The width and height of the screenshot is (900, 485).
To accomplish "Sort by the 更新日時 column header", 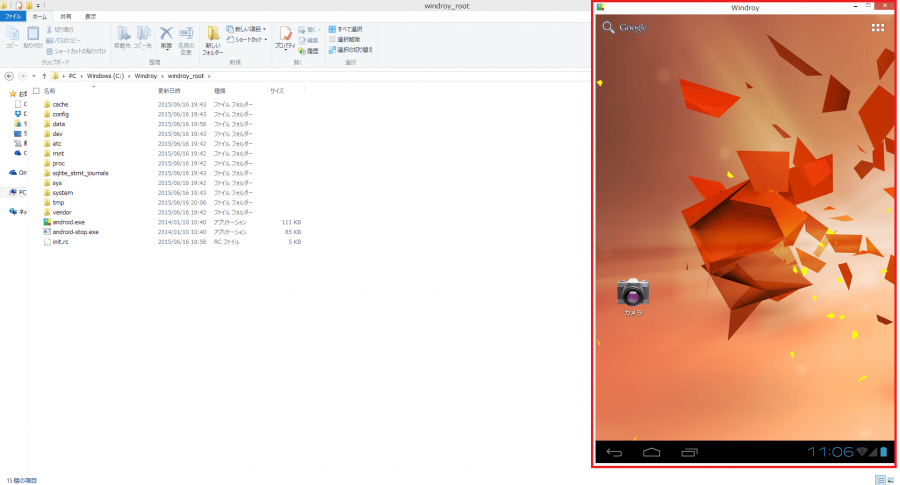I will [169, 91].
